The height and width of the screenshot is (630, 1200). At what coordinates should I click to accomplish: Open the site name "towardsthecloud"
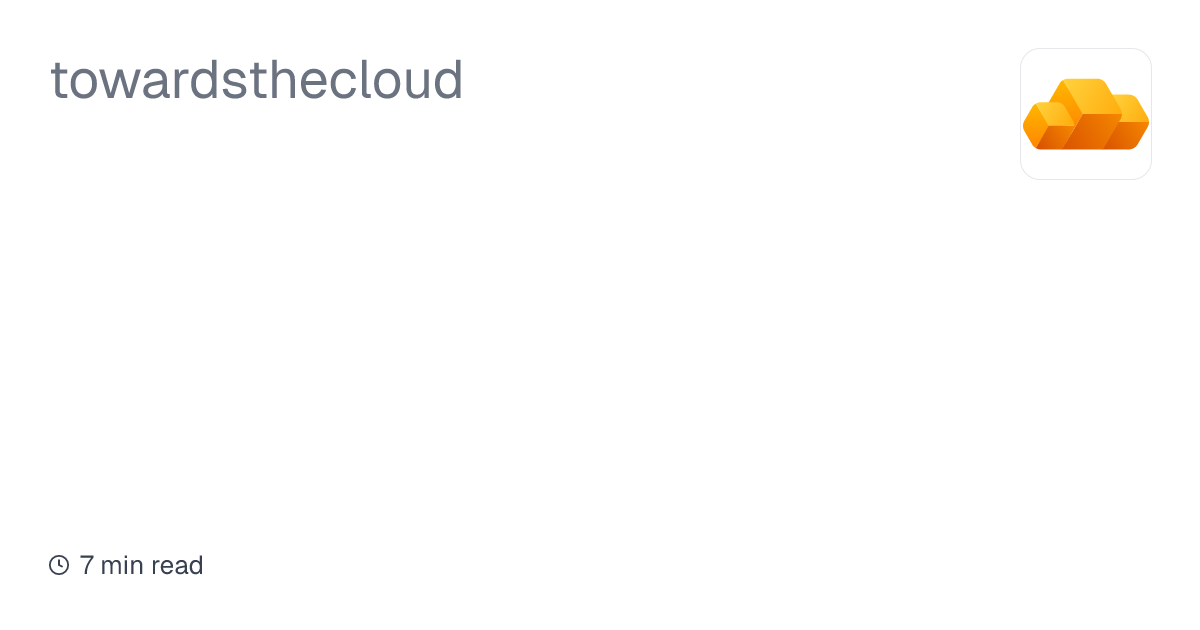[x=256, y=80]
